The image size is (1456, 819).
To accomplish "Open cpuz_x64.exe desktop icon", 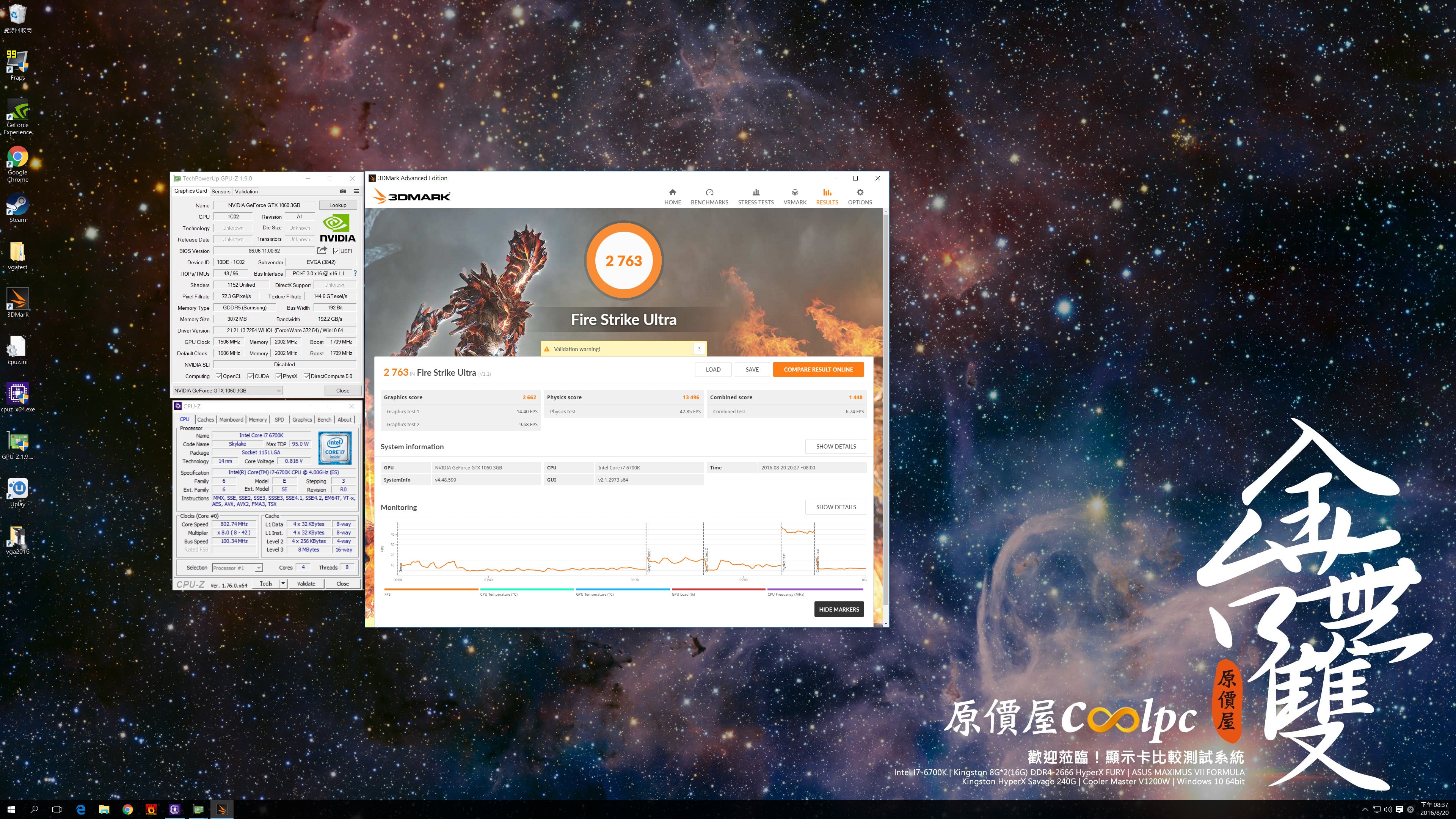I will 17,397.
